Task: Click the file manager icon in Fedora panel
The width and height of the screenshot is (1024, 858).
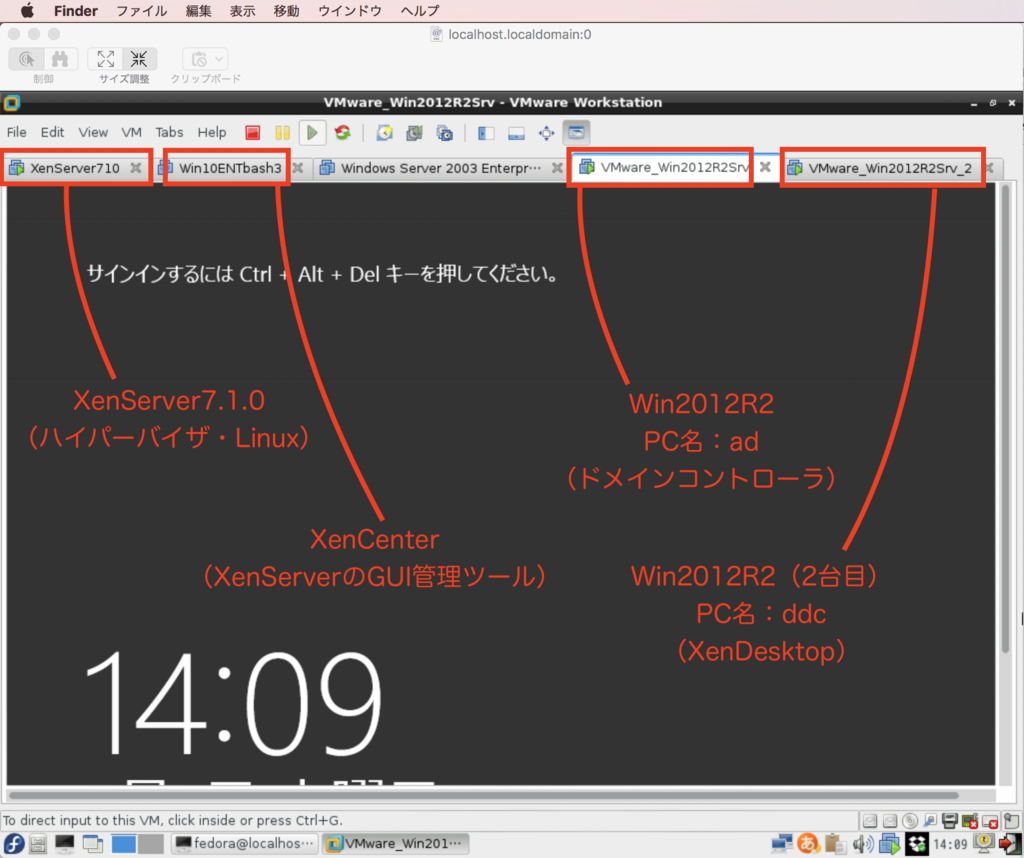Action: point(38,844)
